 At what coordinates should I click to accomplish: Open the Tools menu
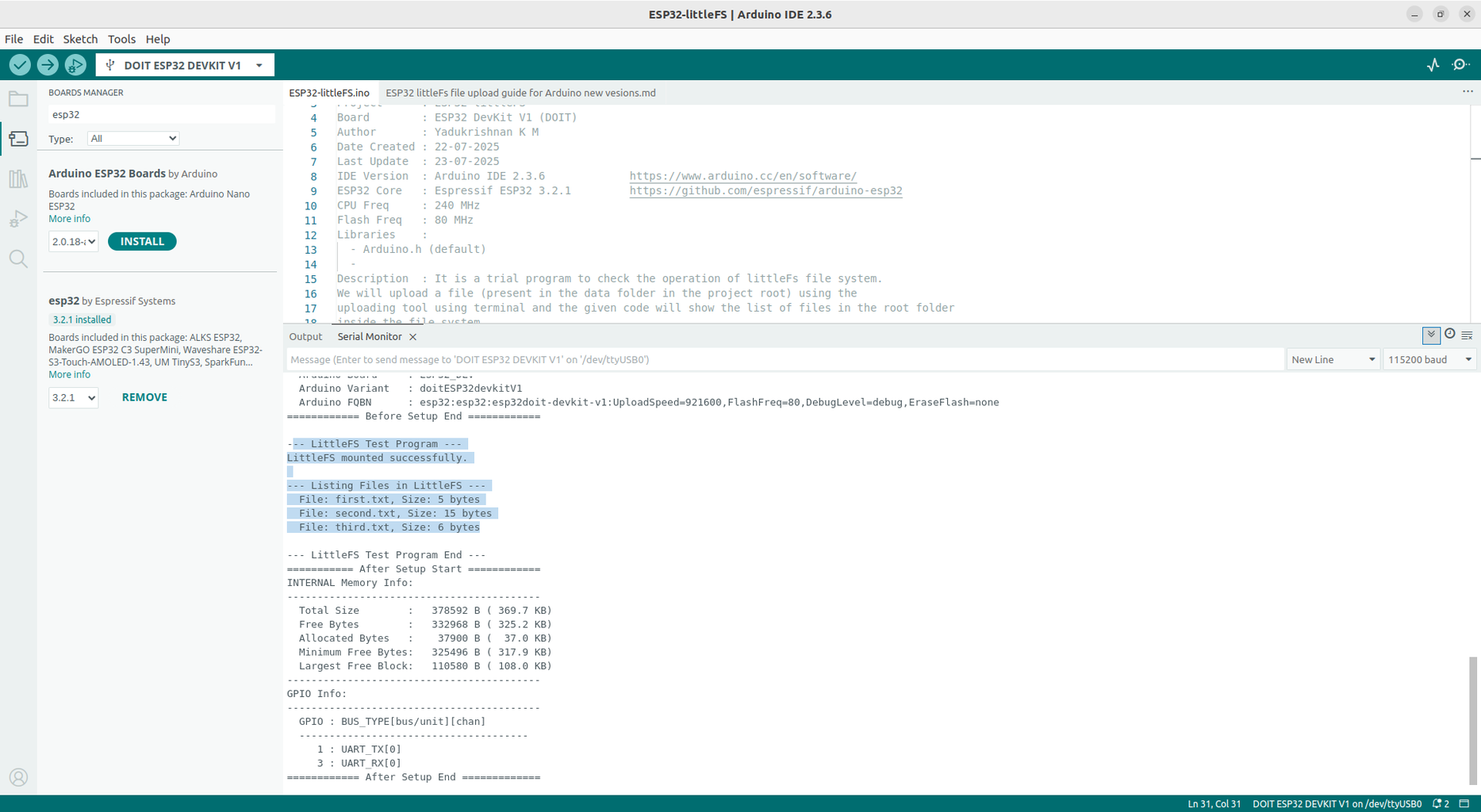point(121,39)
